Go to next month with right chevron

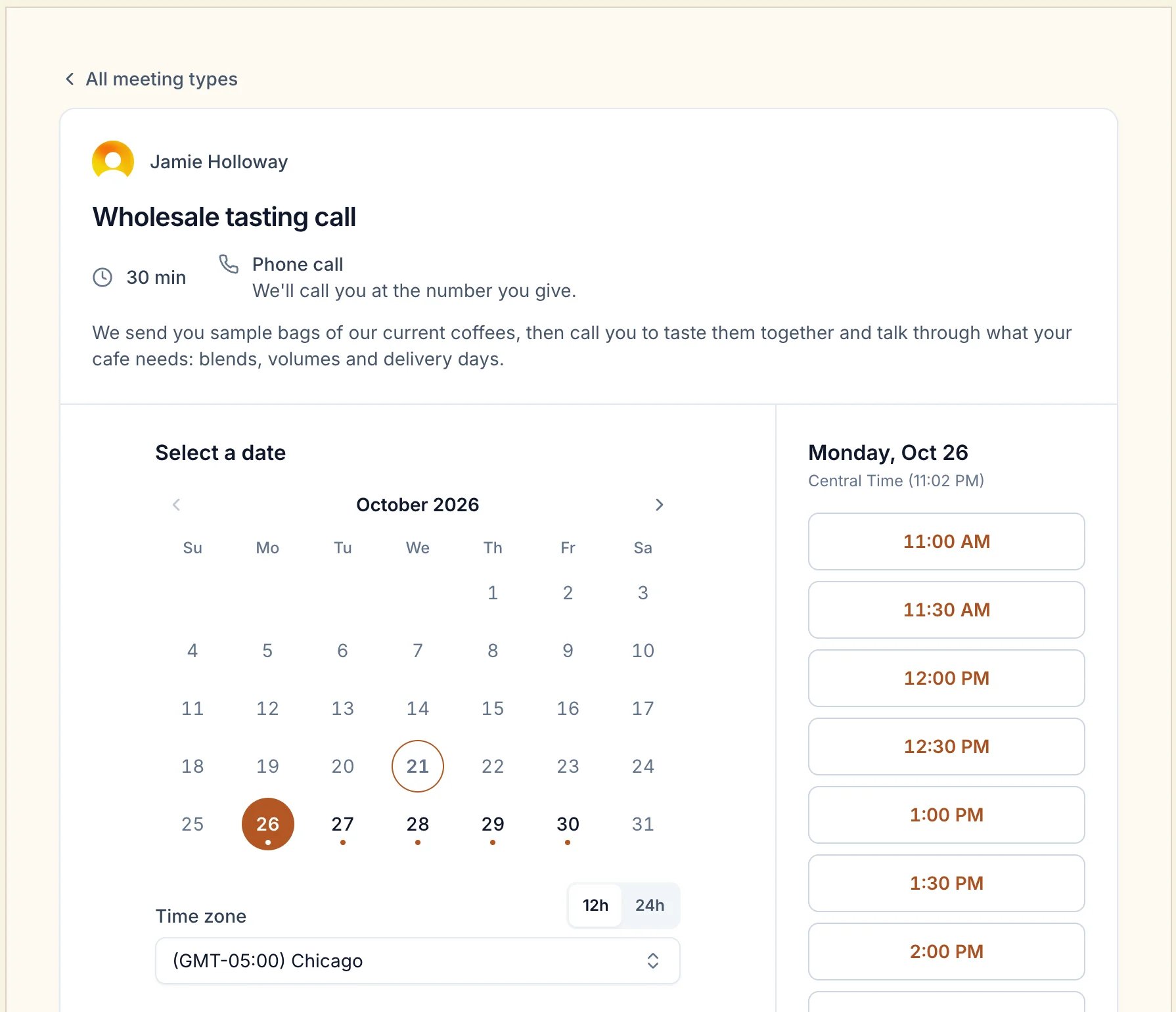[660, 505]
